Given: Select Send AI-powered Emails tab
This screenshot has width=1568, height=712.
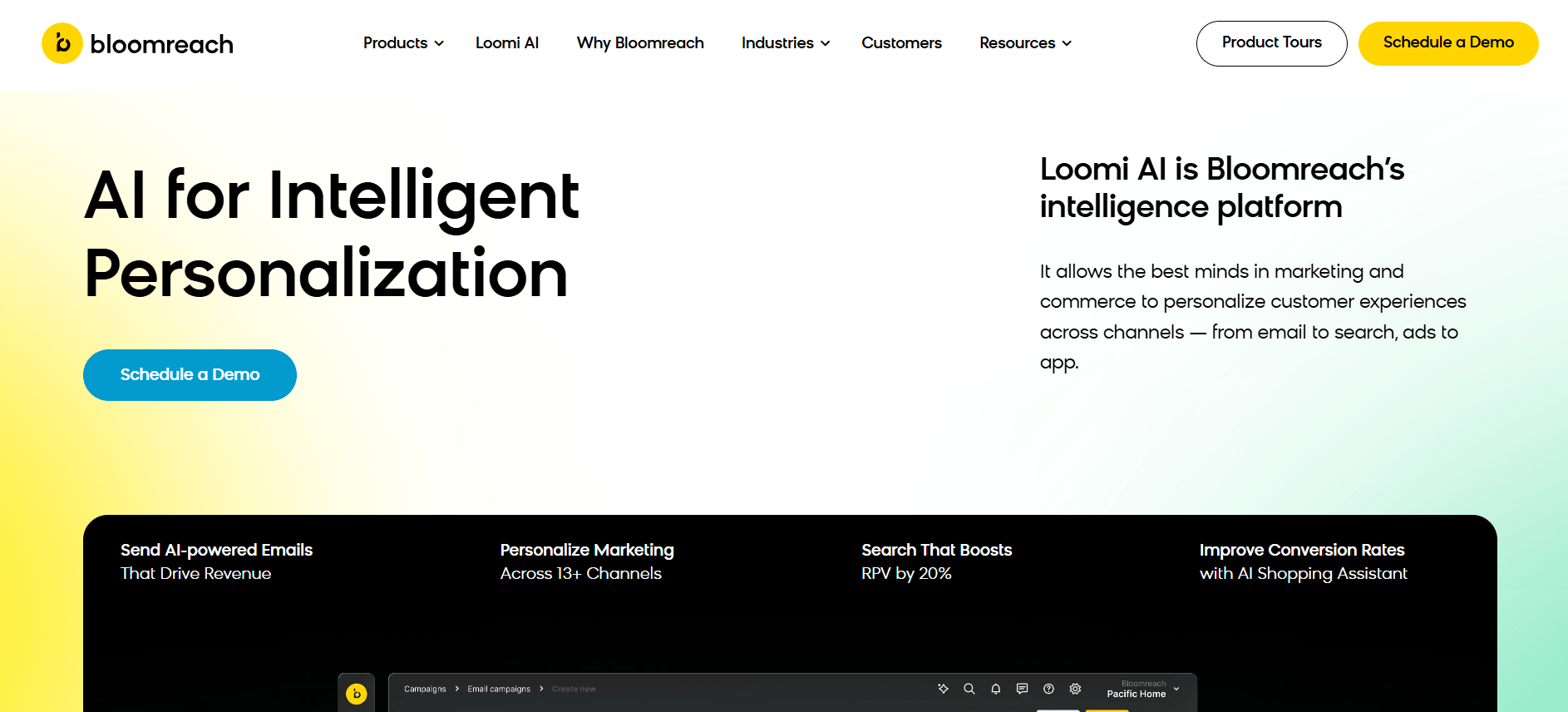Looking at the screenshot, I should pos(216,561).
